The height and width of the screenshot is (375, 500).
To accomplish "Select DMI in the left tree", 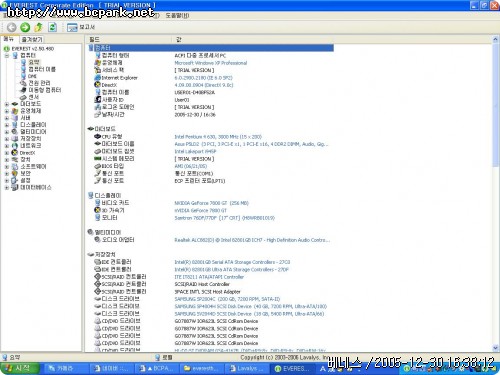I will pyautogui.click(x=32, y=76).
